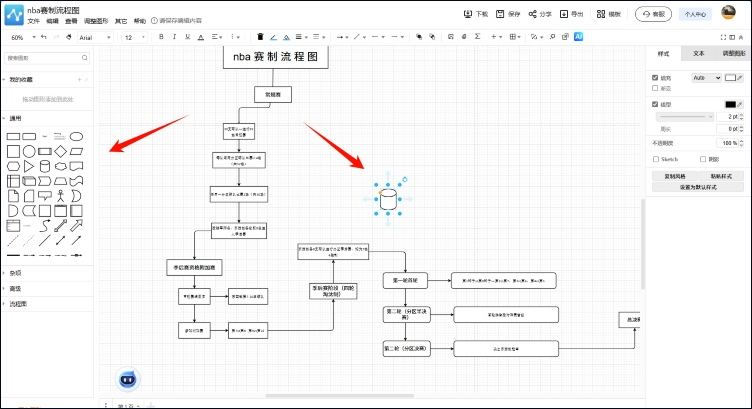The height and width of the screenshot is (409, 752).
Task: Open the robot assistant icon
Action: click(x=129, y=379)
